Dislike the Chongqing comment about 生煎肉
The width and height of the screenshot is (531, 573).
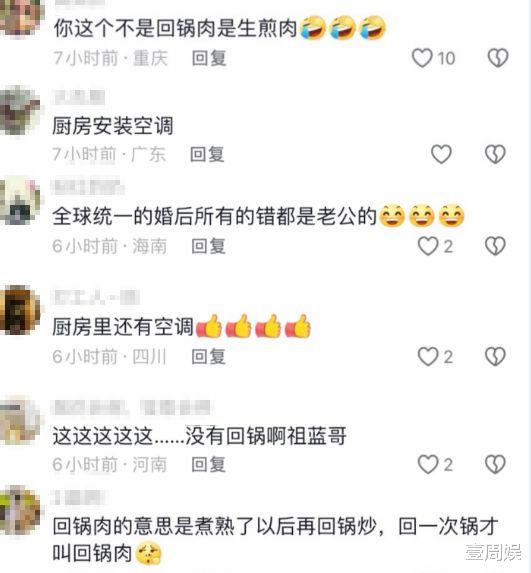coord(498,58)
